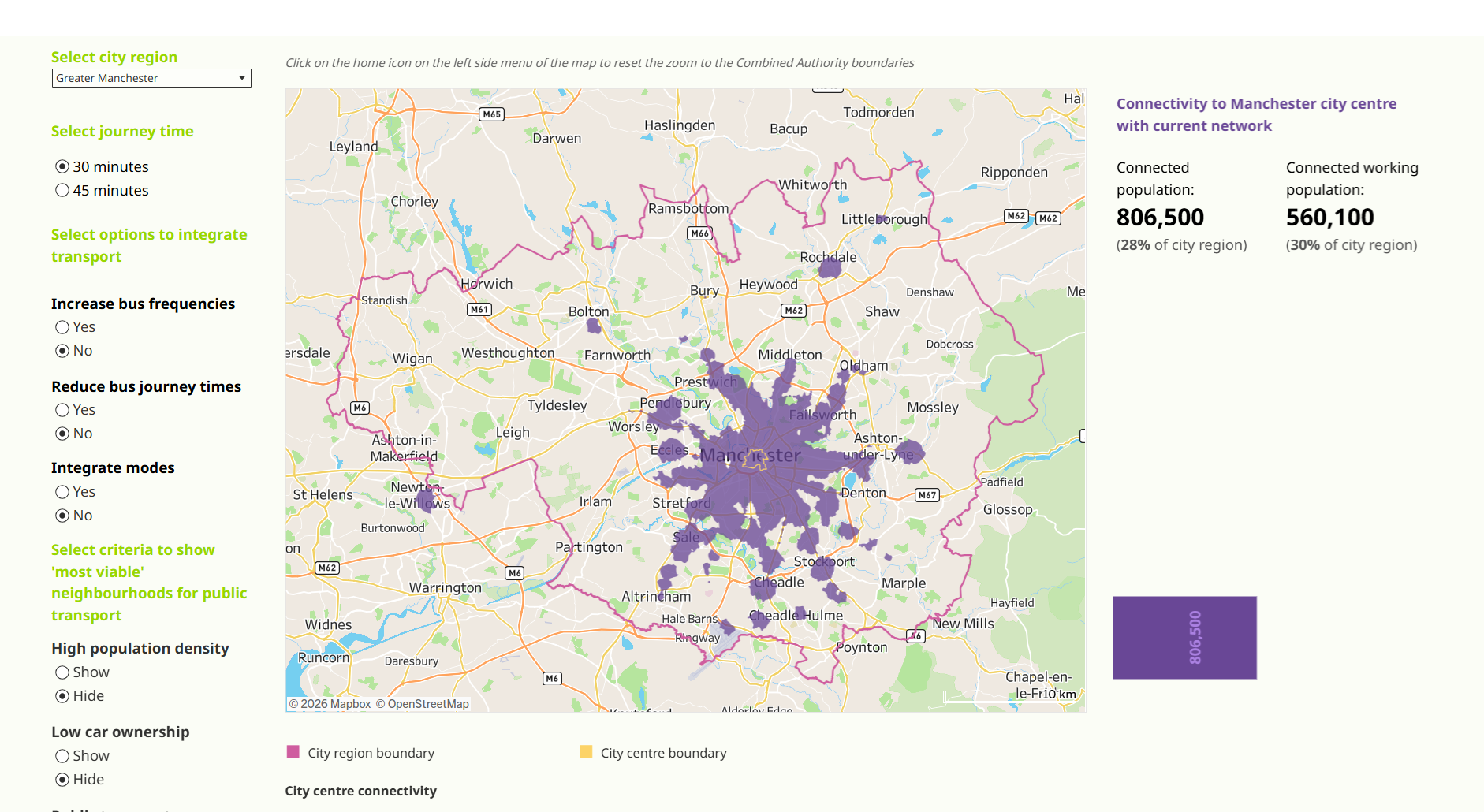Click the pink City region boundary swatch

(x=293, y=751)
